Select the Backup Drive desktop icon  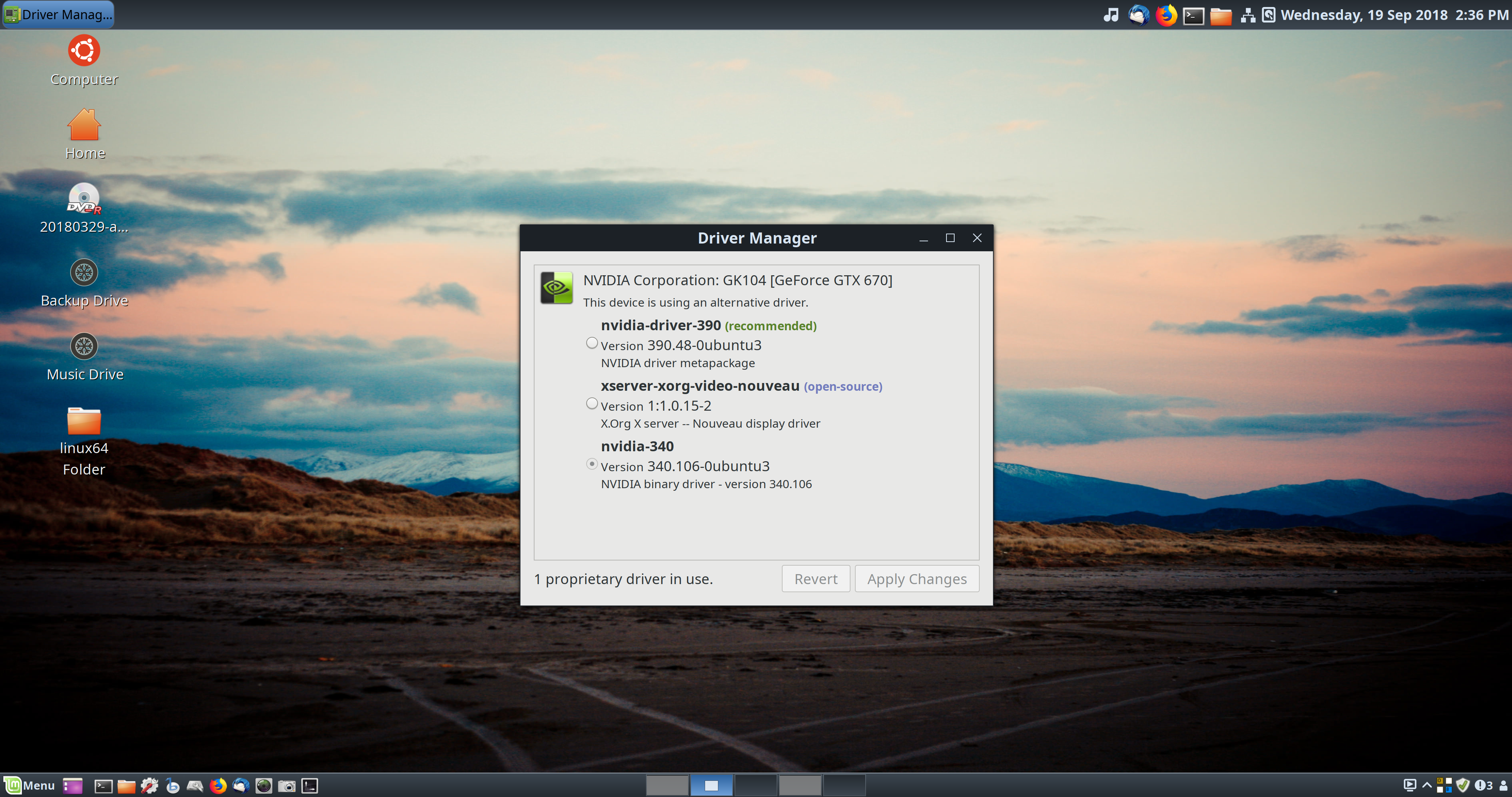click(84, 283)
